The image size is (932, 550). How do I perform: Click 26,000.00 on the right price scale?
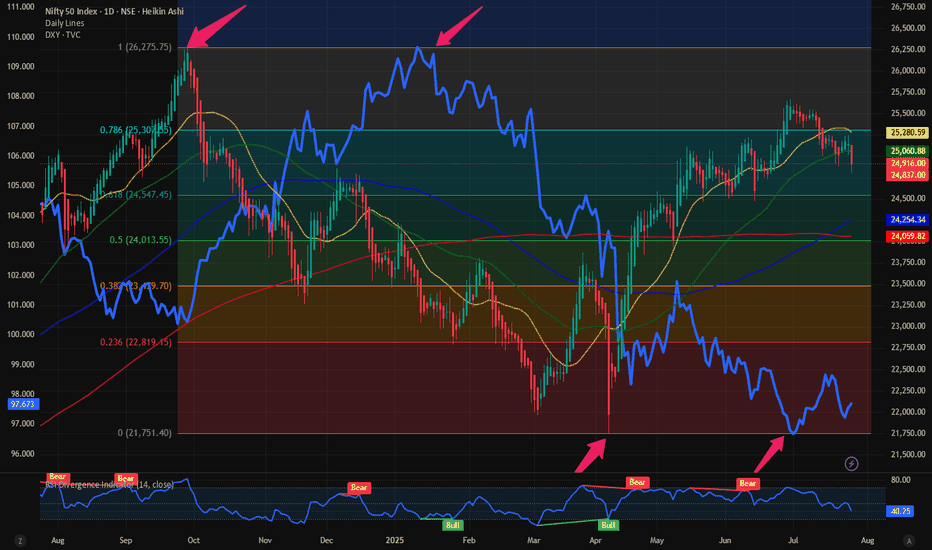908,71
